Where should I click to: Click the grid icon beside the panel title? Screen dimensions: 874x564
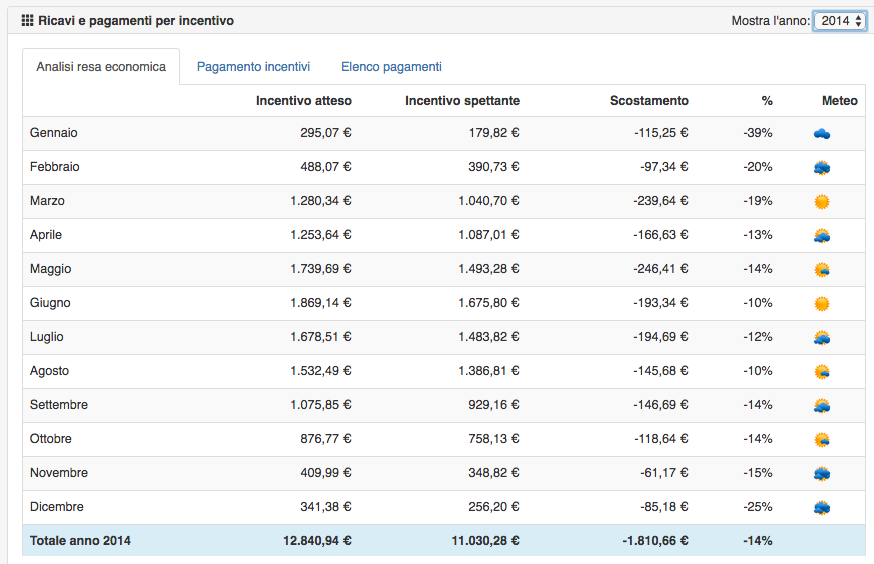point(27,20)
